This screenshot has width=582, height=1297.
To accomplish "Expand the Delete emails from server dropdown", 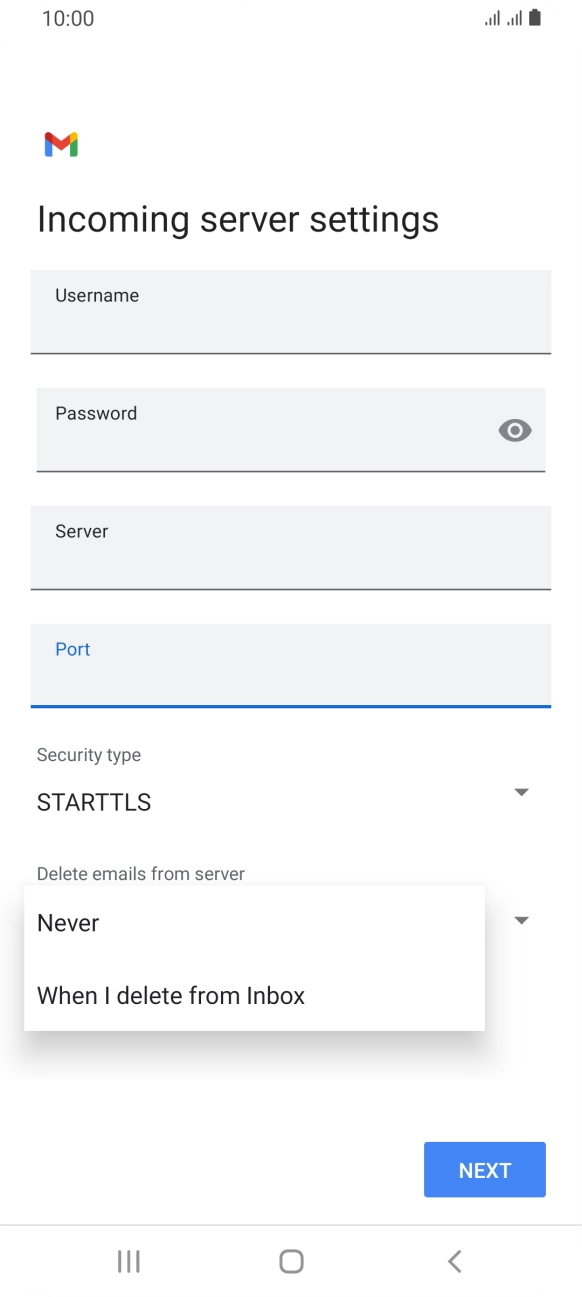I will 521,919.
